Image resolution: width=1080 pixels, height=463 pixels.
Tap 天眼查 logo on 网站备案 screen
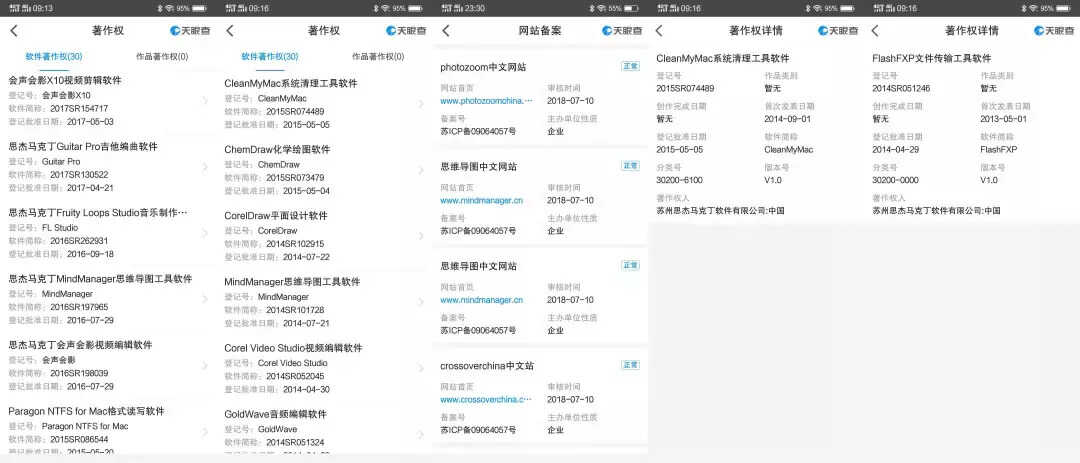click(x=622, y=31)
